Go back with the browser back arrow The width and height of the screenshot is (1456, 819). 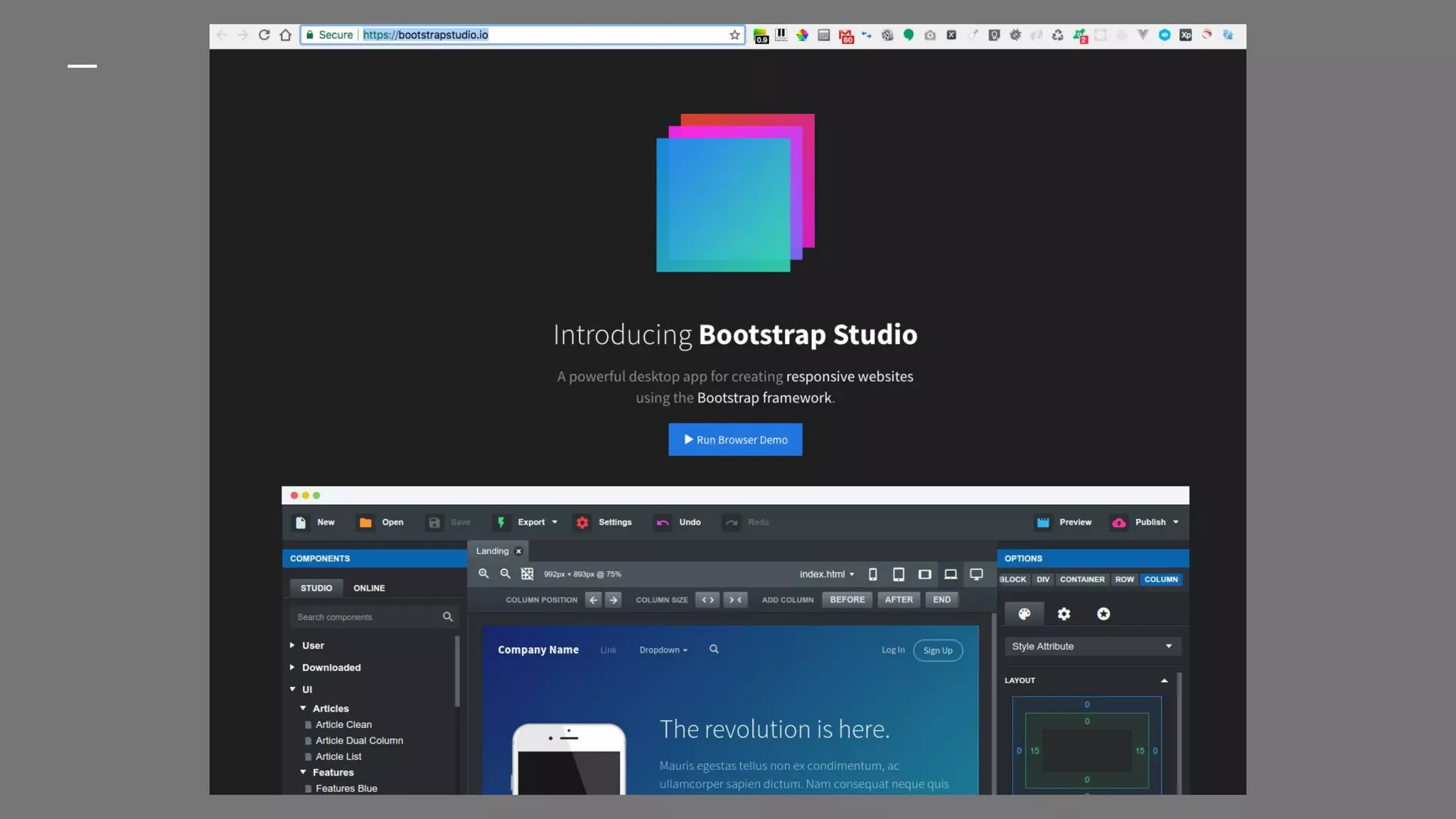point(222,35)
